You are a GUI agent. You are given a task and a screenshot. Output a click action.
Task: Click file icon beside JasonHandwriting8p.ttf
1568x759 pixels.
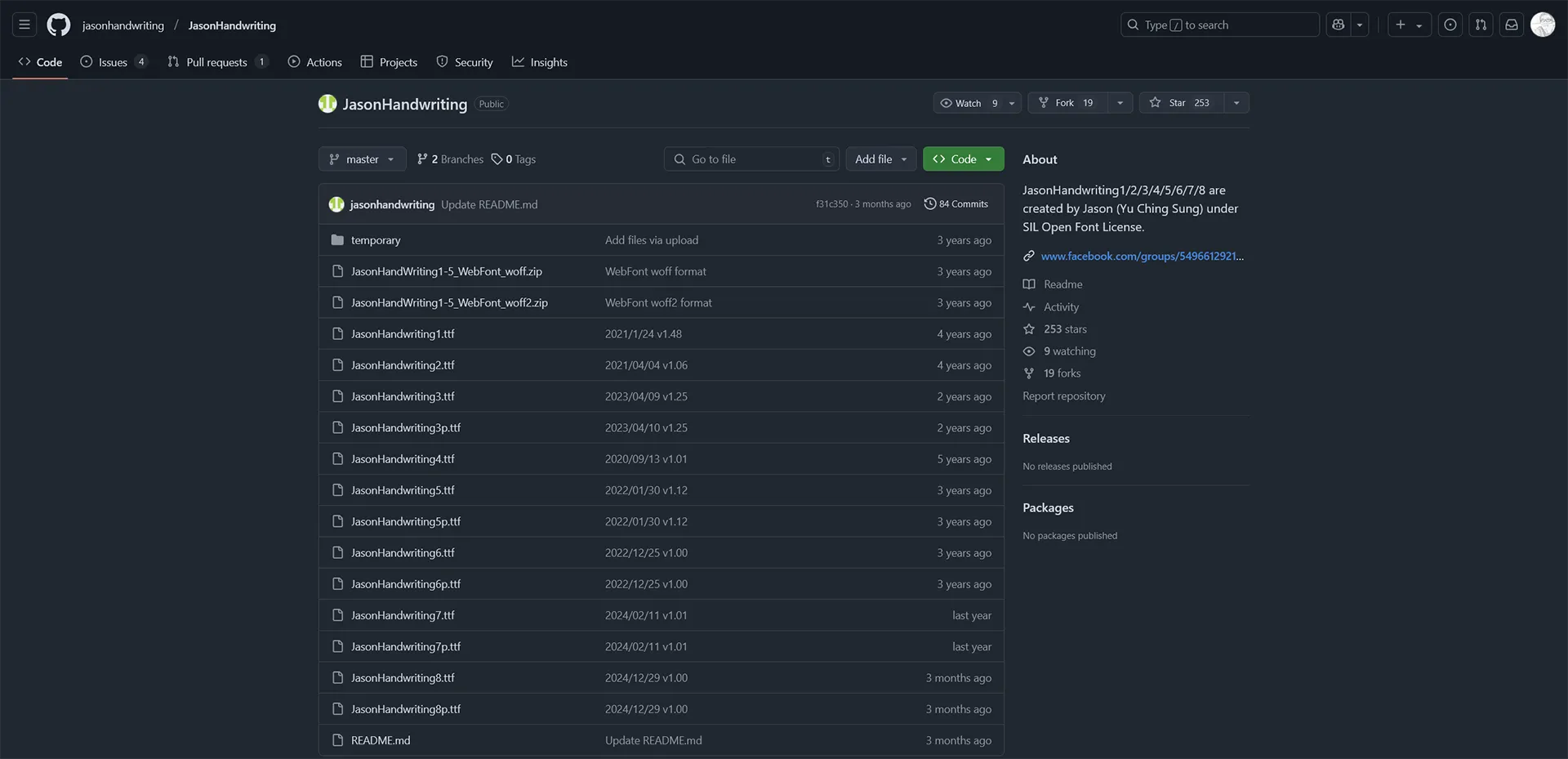click(337, 709)
